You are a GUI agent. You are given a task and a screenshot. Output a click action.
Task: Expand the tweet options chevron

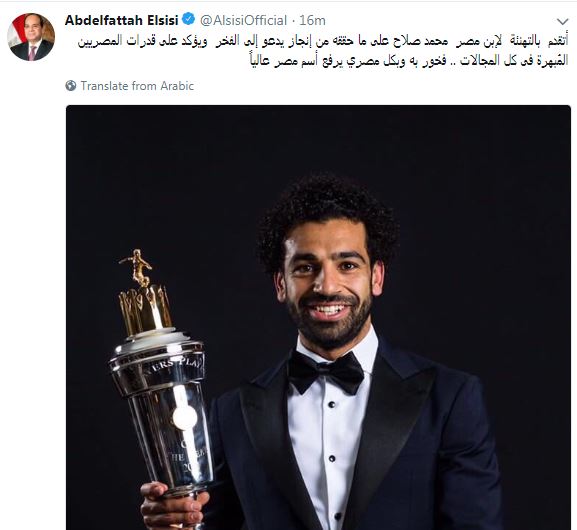click(563, 21)
